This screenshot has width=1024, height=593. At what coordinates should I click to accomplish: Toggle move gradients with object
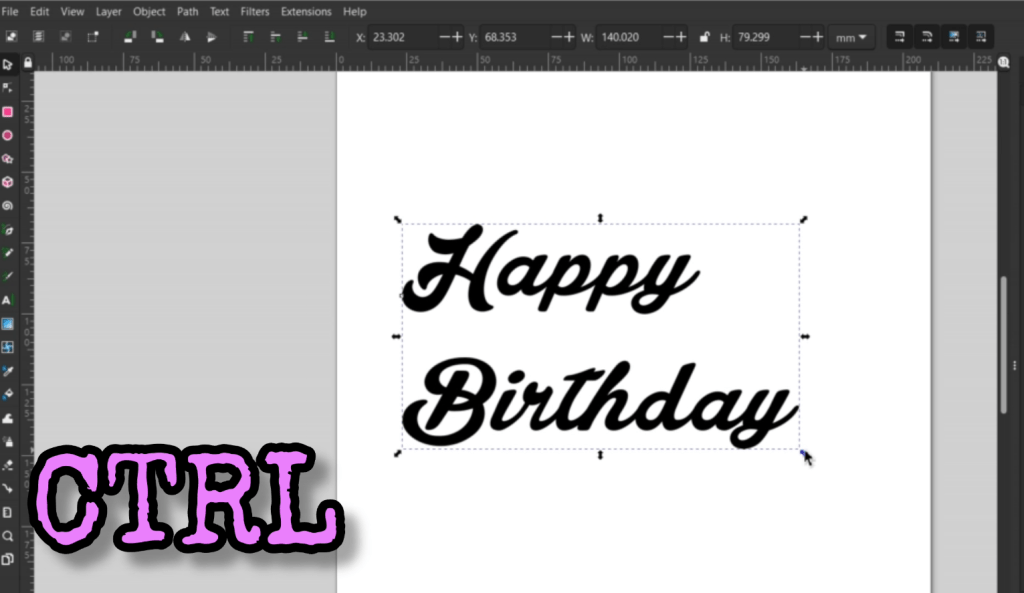pyautogui.click(x=954, y=37)
